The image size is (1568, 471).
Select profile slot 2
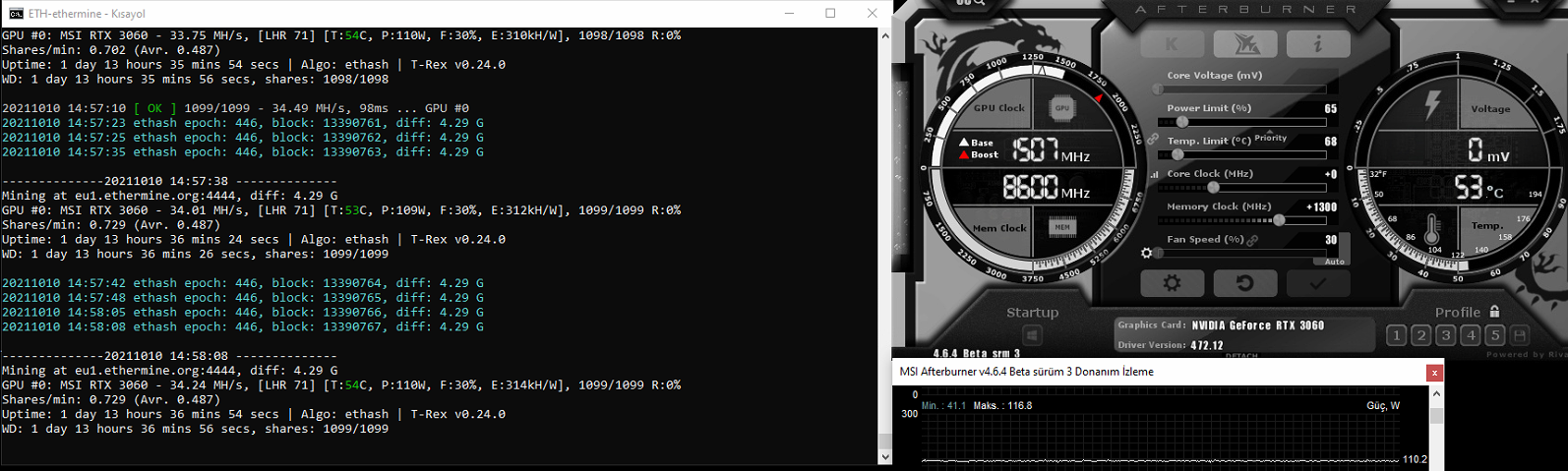click(1420, 335)
